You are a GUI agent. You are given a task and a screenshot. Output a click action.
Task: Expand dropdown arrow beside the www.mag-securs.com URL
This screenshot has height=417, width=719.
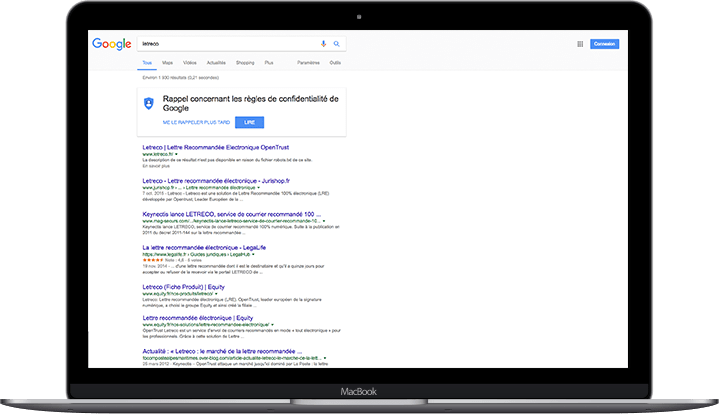(x=324, y=221)
